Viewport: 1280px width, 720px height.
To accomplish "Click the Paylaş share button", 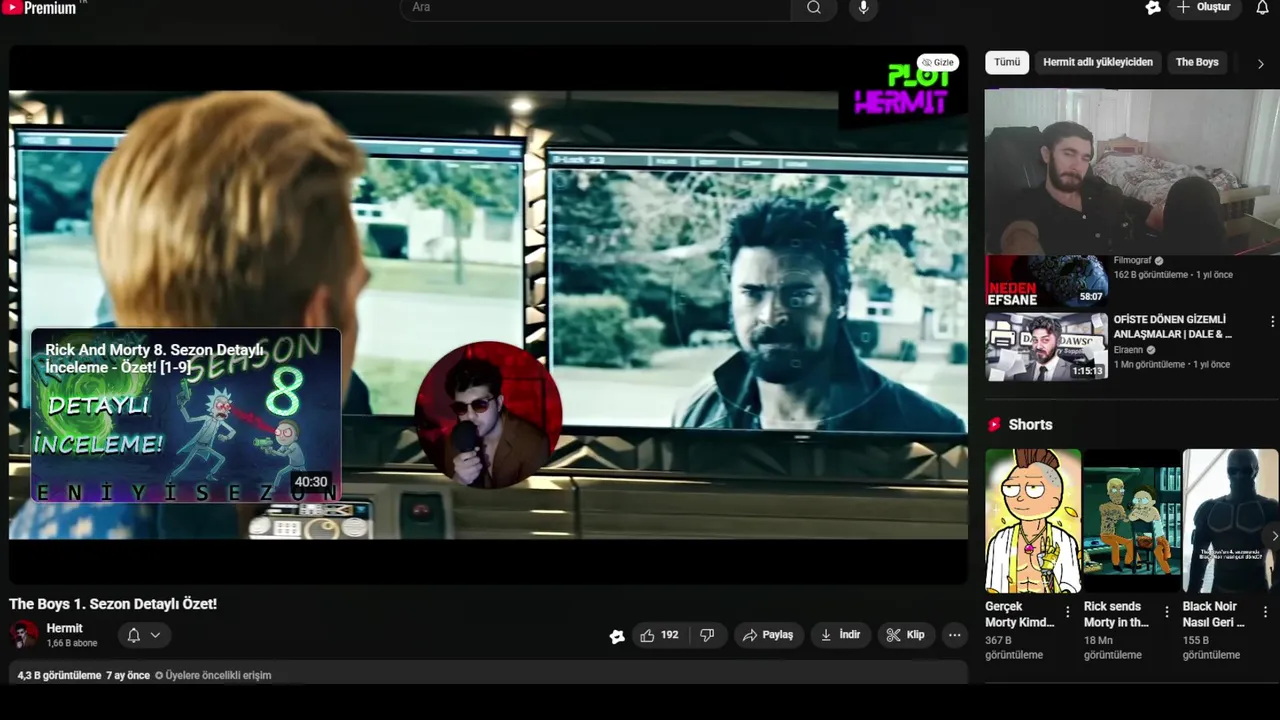I will [x=768, y=635].
